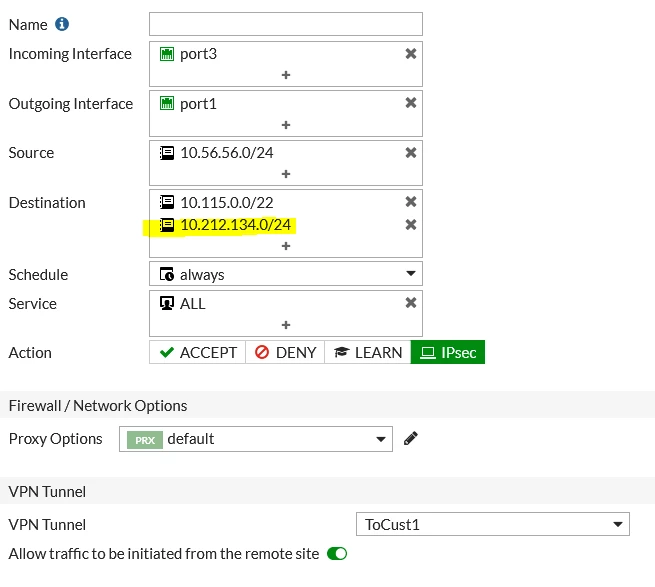Click address icon beside 10.115.0.0/22
The height and width of the screenshot is (587, 655).
click(167, 202)
